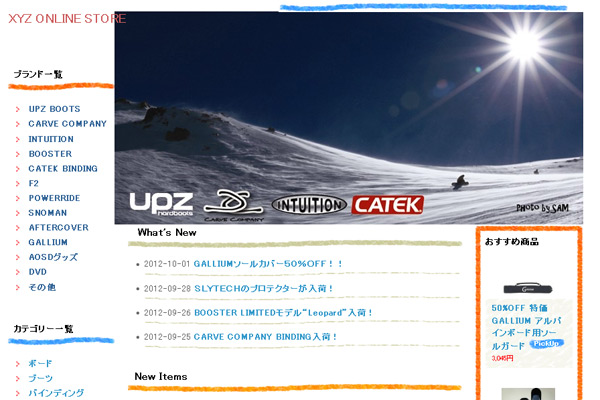
Task: Click the 2012-10-01 news date
Action: coord(167,264)
